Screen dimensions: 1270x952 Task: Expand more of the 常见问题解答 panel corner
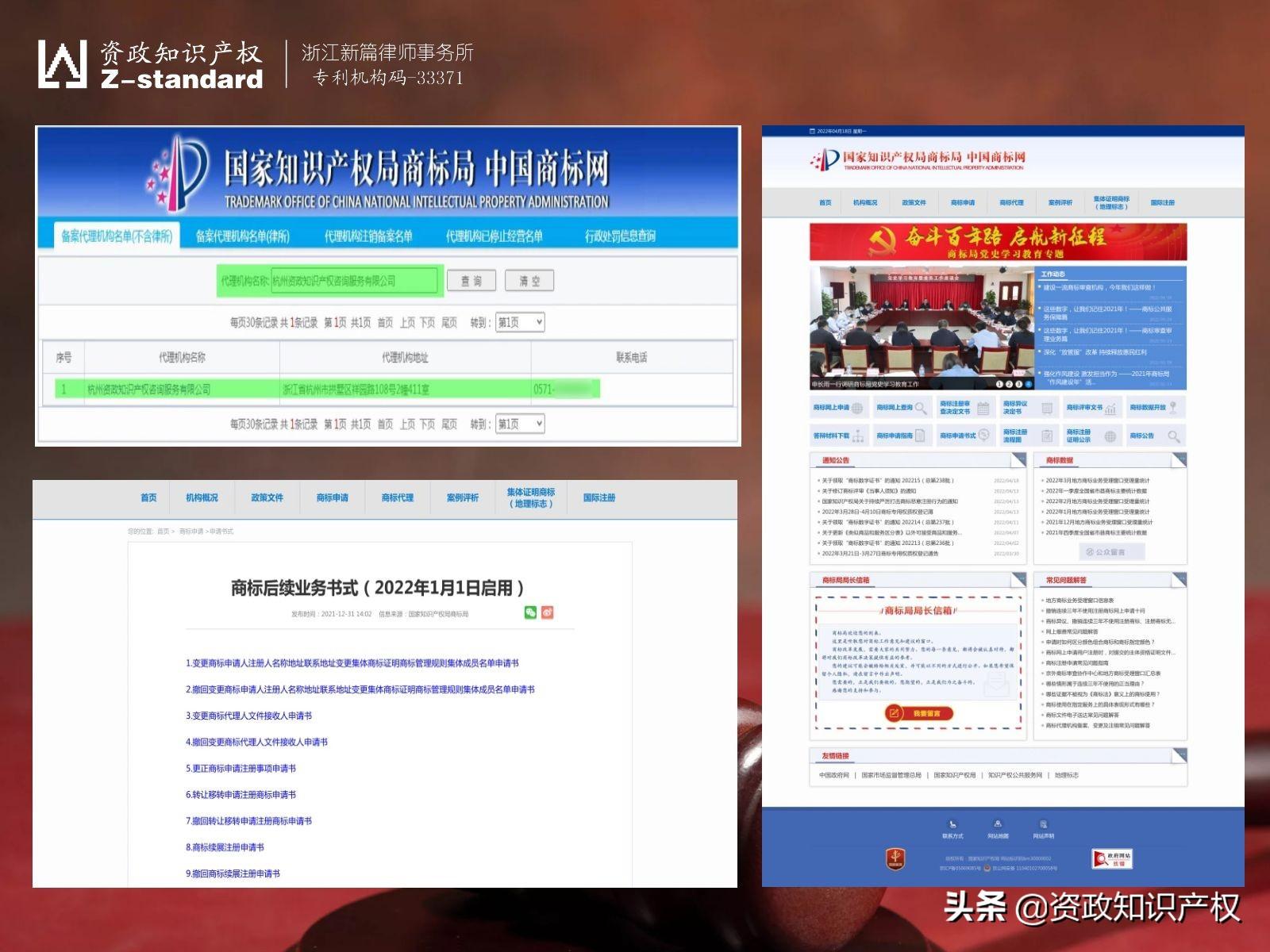coord(1179,581)
